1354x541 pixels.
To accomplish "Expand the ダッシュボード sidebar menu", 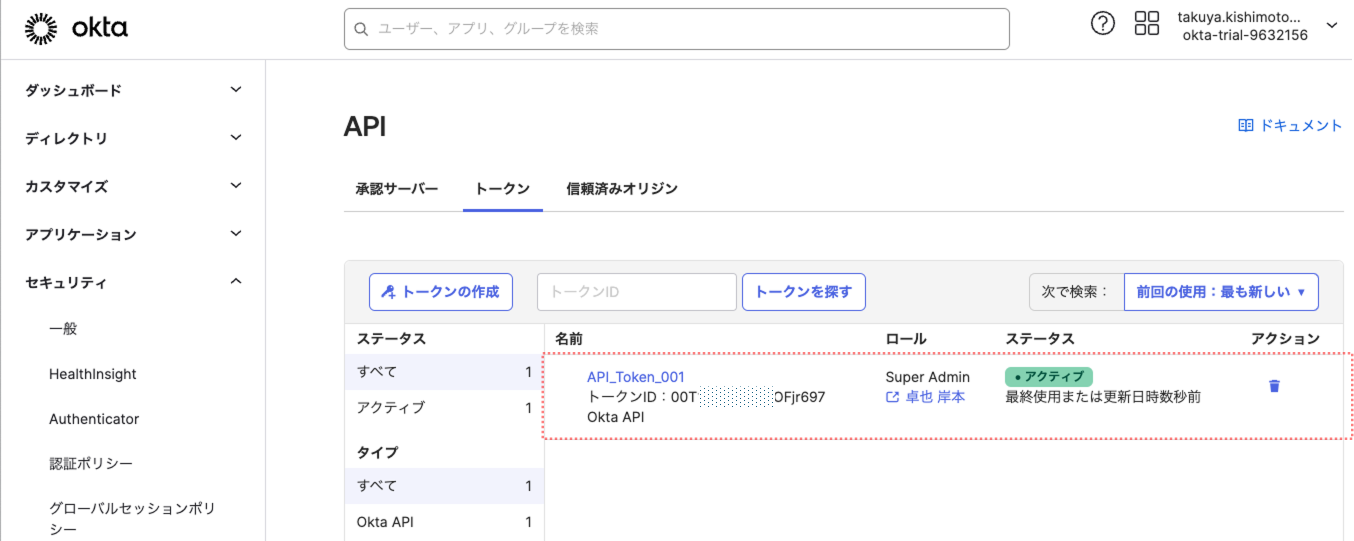I will 235,90.
